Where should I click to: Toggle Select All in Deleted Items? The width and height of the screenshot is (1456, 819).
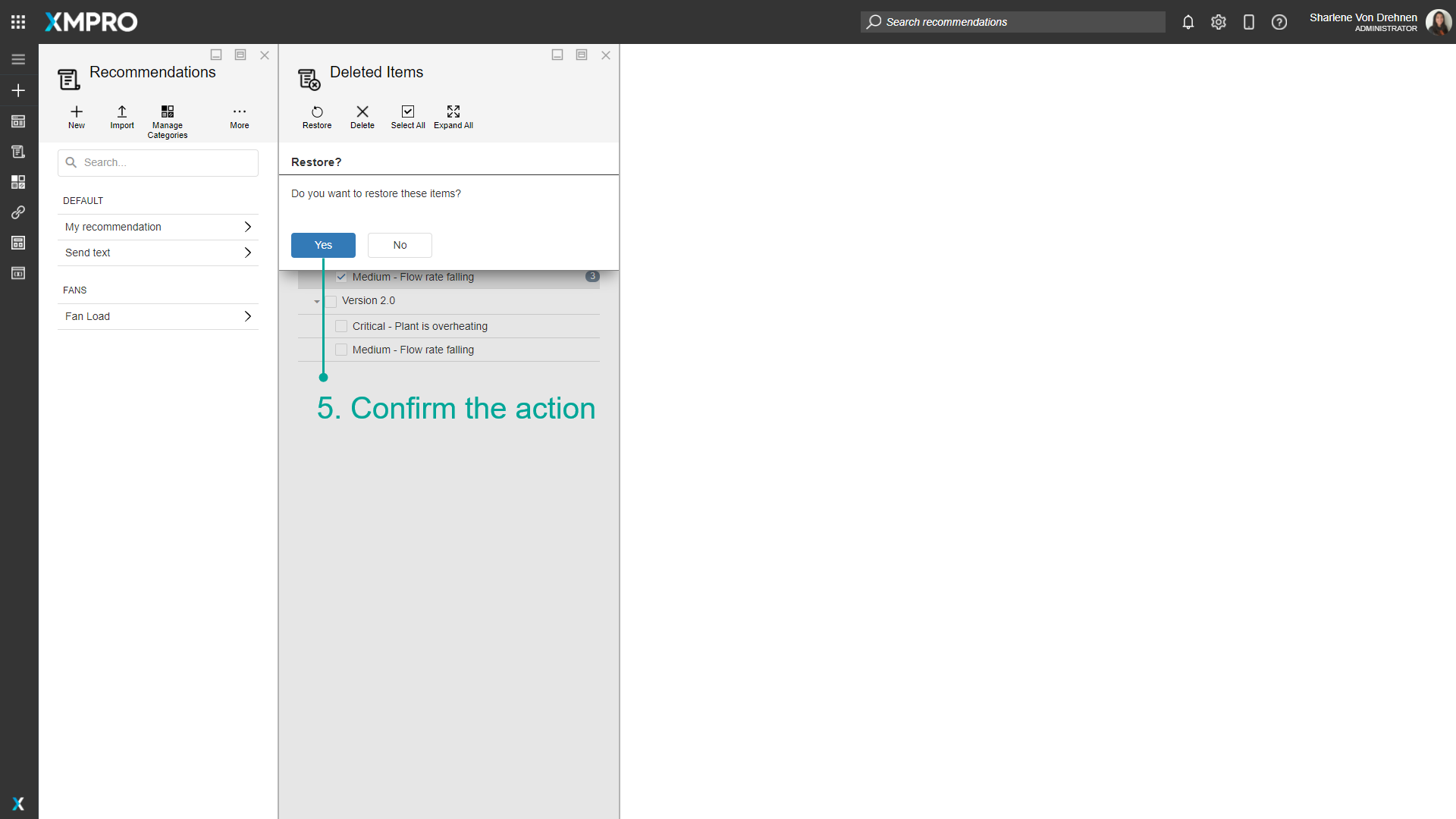pyautogui.click(x=408, y=118)
